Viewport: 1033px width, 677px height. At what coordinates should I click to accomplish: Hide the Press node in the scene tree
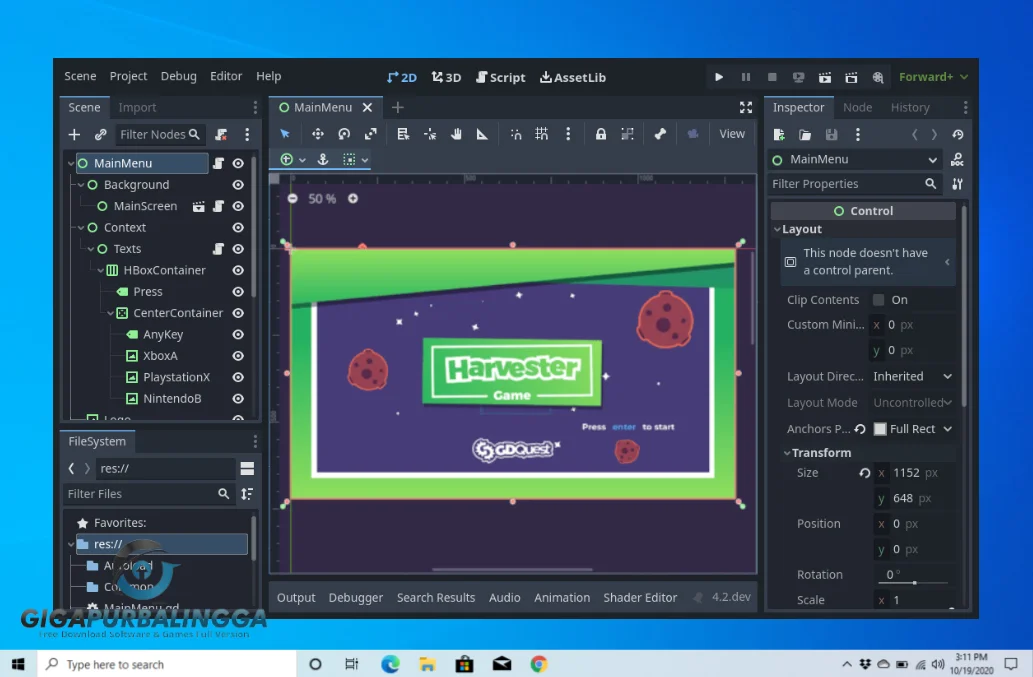[x=237, y=291]
